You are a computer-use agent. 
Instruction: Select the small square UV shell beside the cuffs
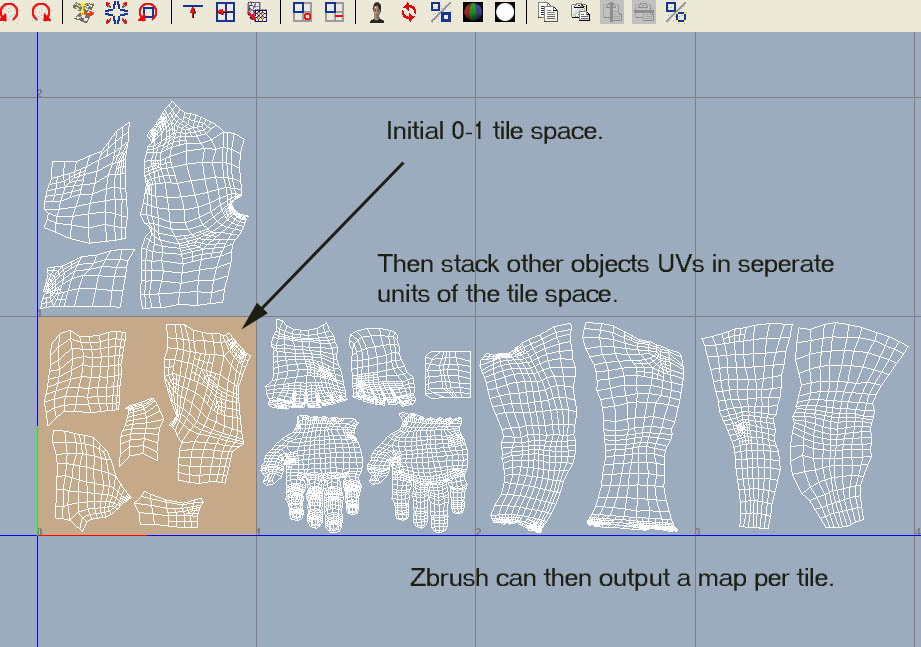tap(448, 375)
